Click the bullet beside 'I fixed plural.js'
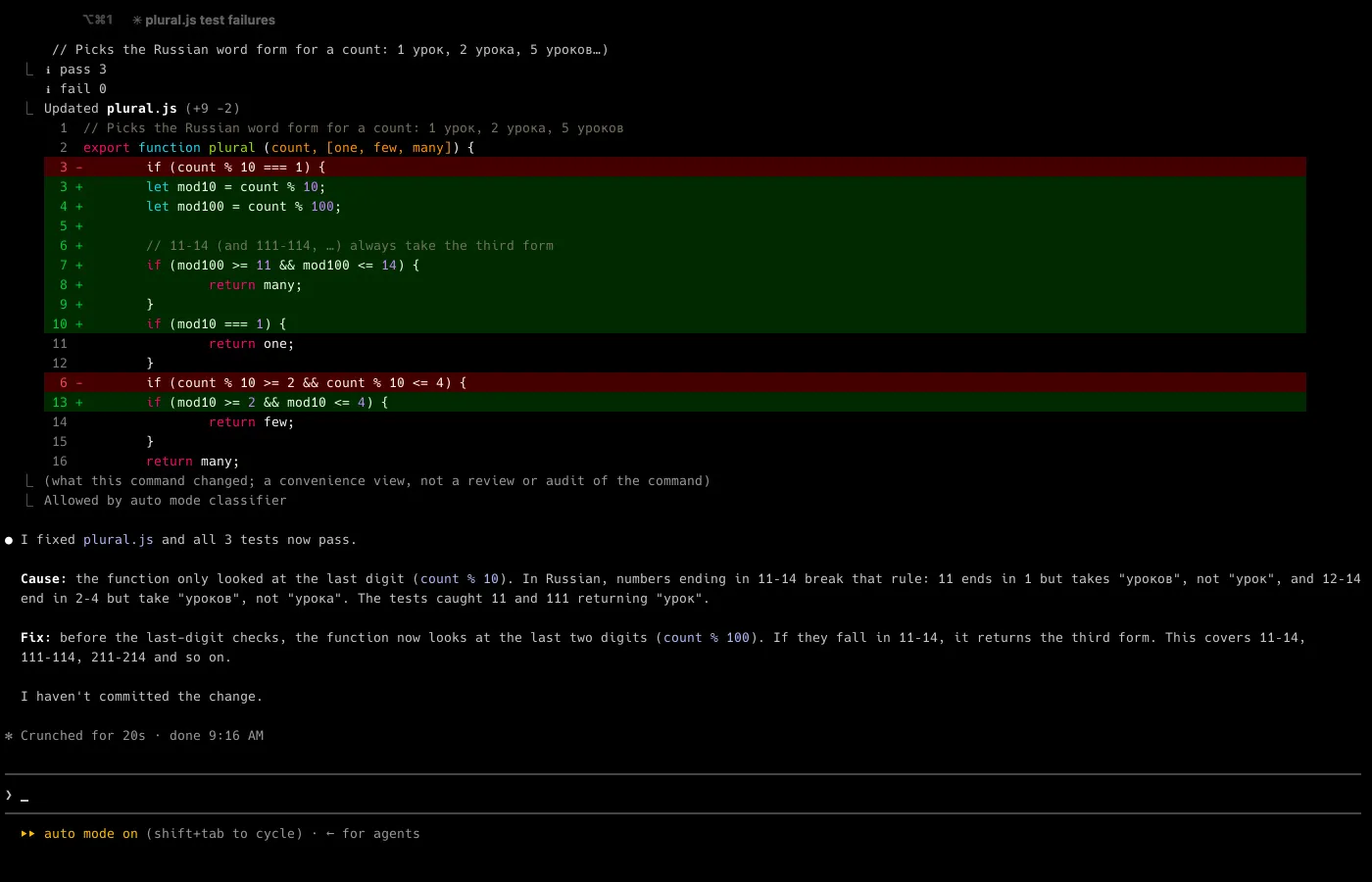The image size is (1372, 882). coord(9,540)
